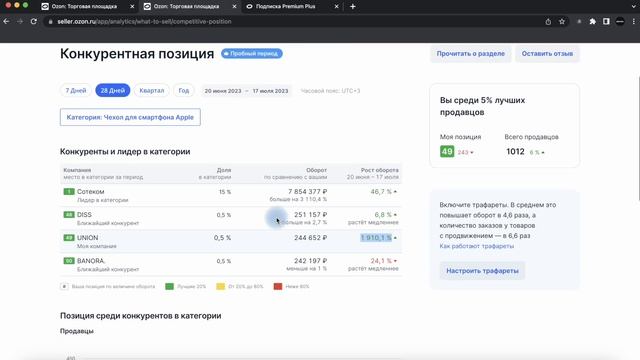Reload the page with refresh icon
This screenshot has width=640, height=360.
click(33, 21)
